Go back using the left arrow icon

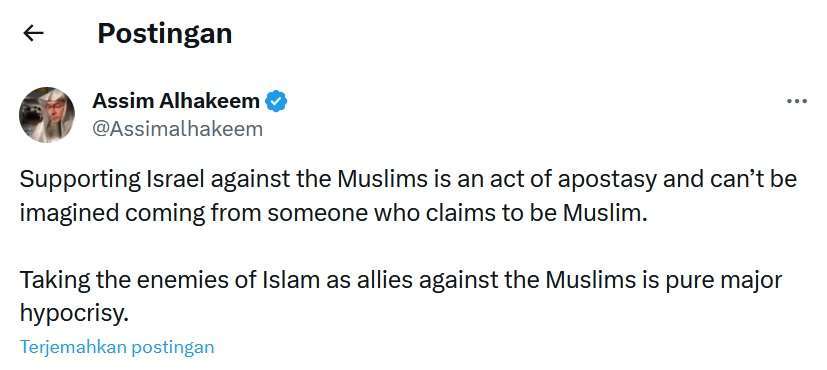(x=33, y=34)
